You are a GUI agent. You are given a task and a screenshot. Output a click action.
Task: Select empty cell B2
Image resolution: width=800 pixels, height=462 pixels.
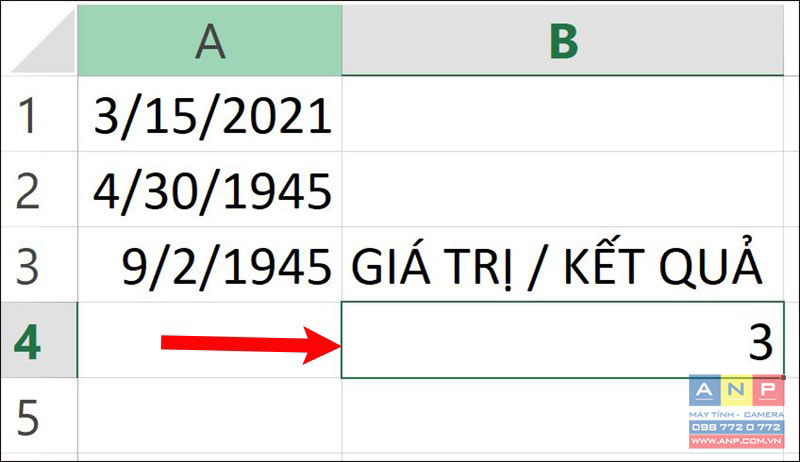[x=563, y=189]
